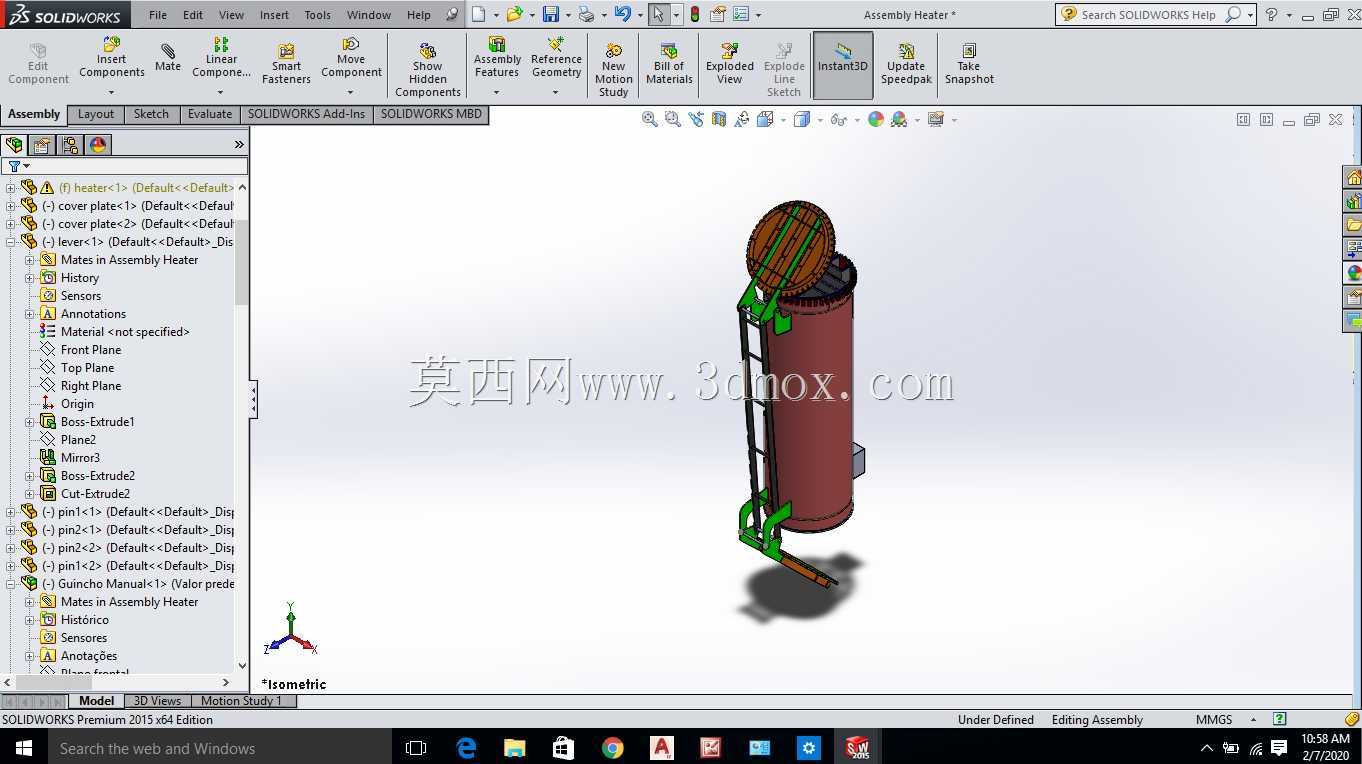The image size is (1362, 764).
Task: Switch to the Sketch tab
Action: (x=151, y=114)
